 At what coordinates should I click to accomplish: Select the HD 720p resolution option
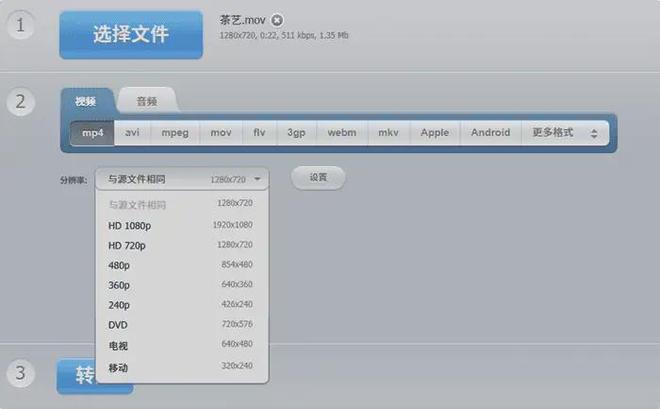pyautogui.click(x=182, y=245)
